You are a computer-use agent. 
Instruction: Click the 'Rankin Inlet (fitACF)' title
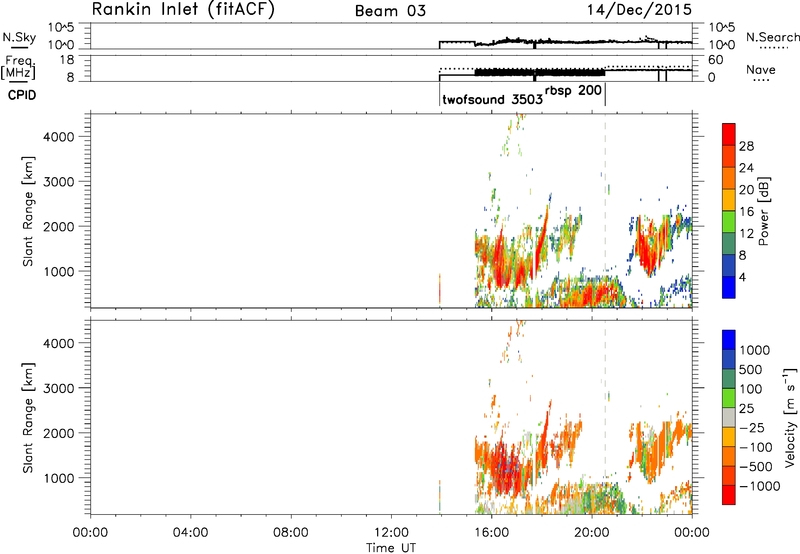[183, 9]
